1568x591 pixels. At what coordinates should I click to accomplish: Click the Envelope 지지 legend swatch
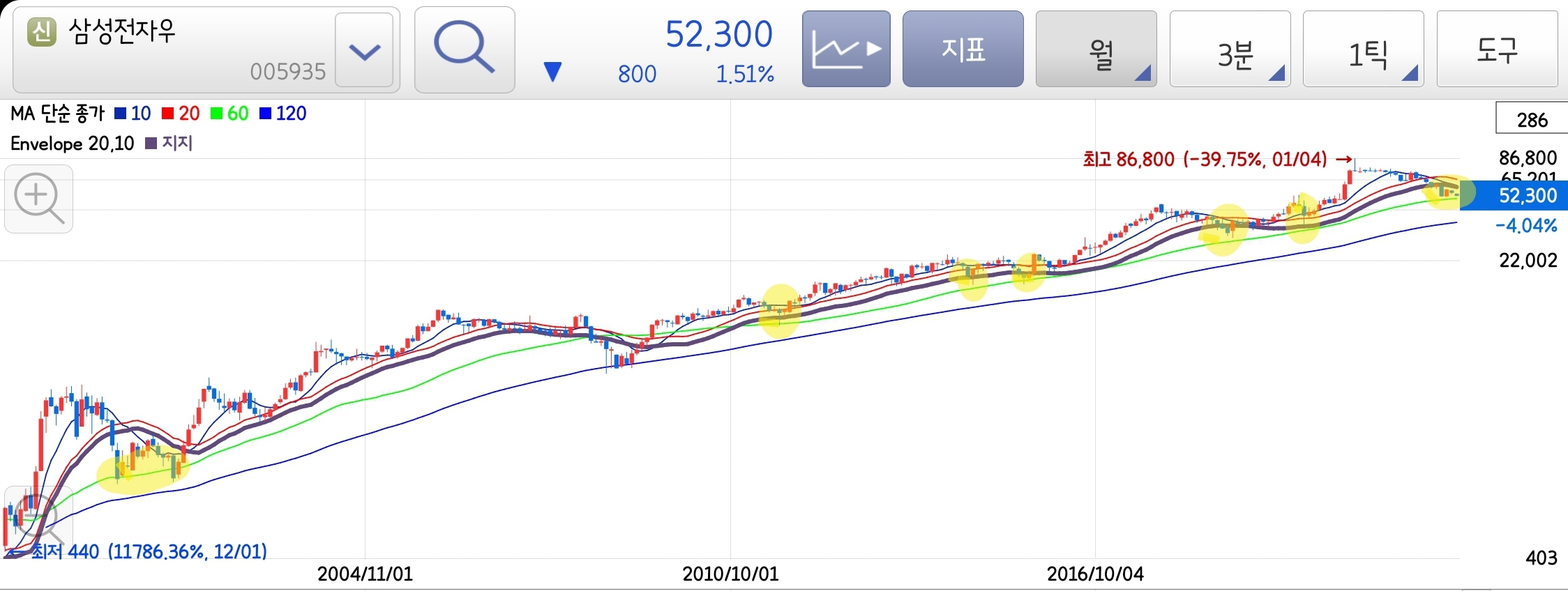(151, 144)
